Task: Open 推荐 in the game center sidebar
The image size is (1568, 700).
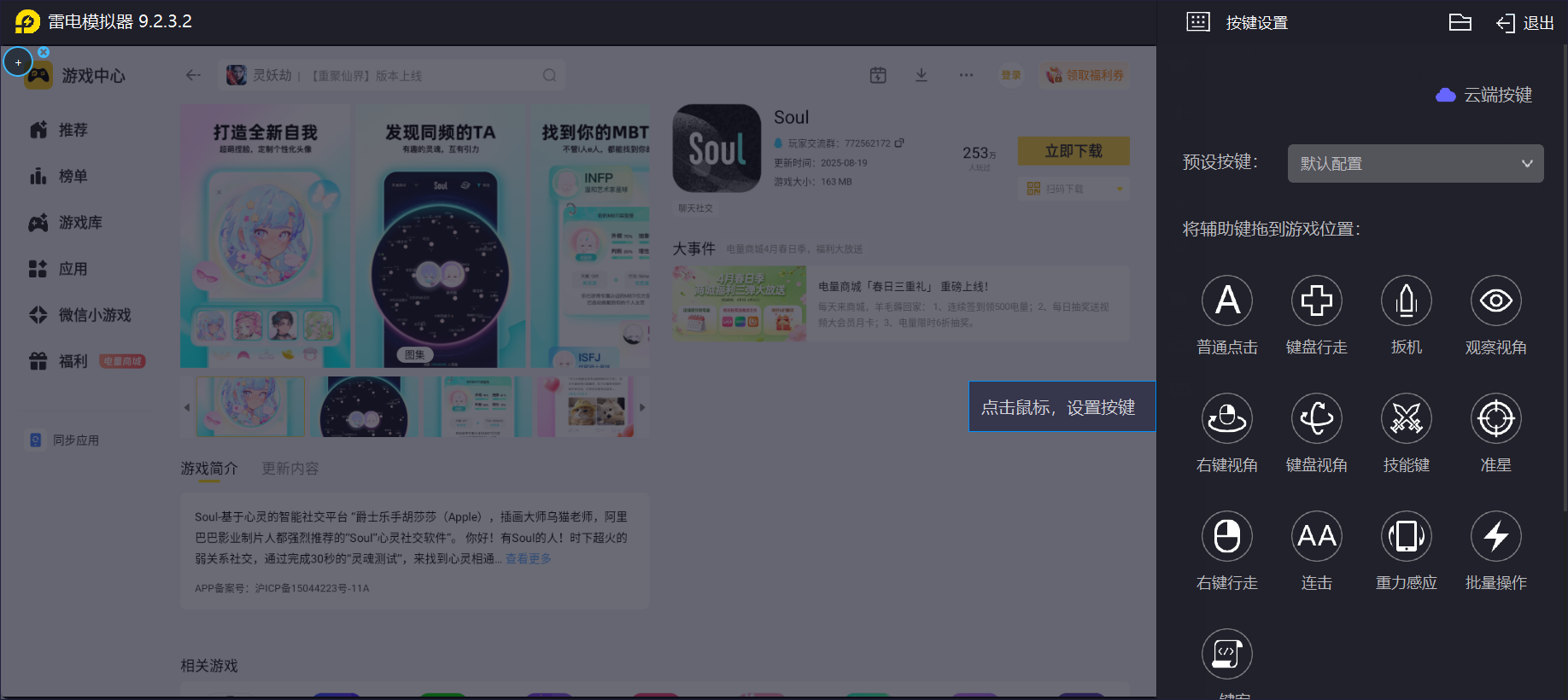Action: tap(60, 130)
